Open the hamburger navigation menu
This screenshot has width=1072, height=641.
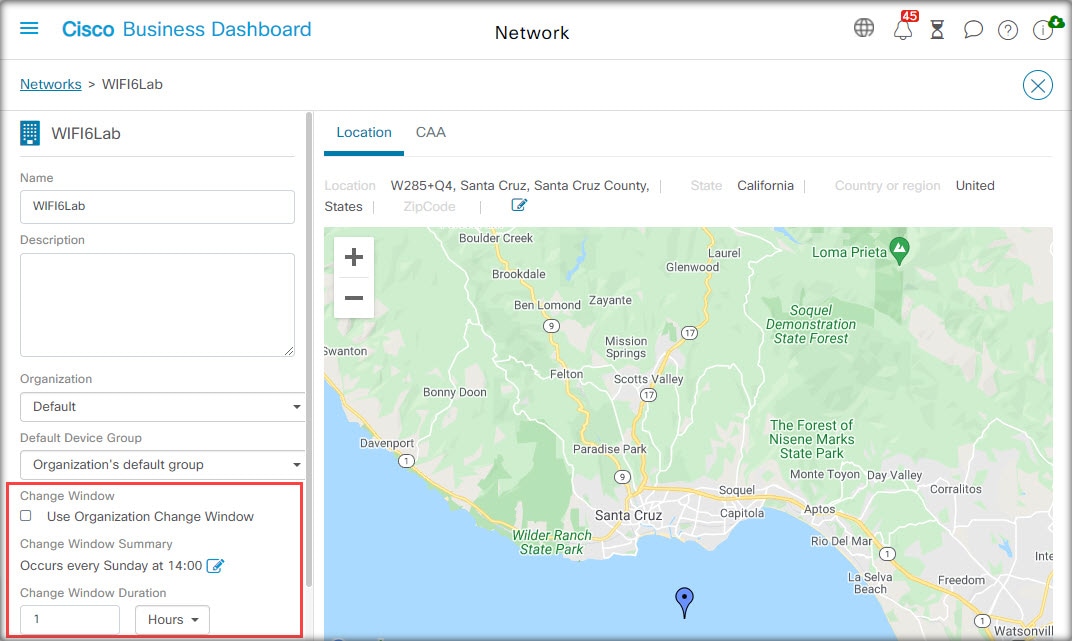pyautogui.click(x=29, y=29)
